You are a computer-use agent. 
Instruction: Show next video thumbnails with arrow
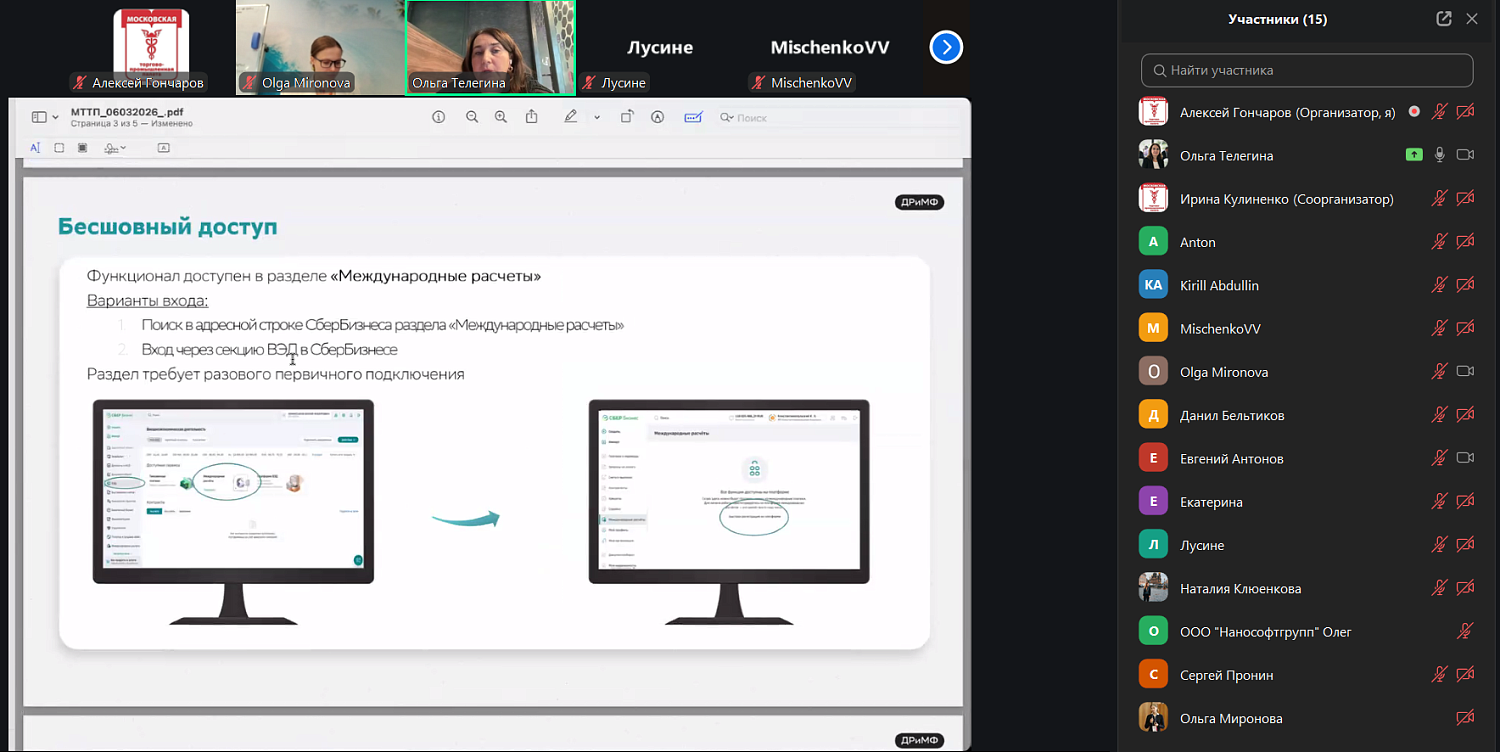946,47
